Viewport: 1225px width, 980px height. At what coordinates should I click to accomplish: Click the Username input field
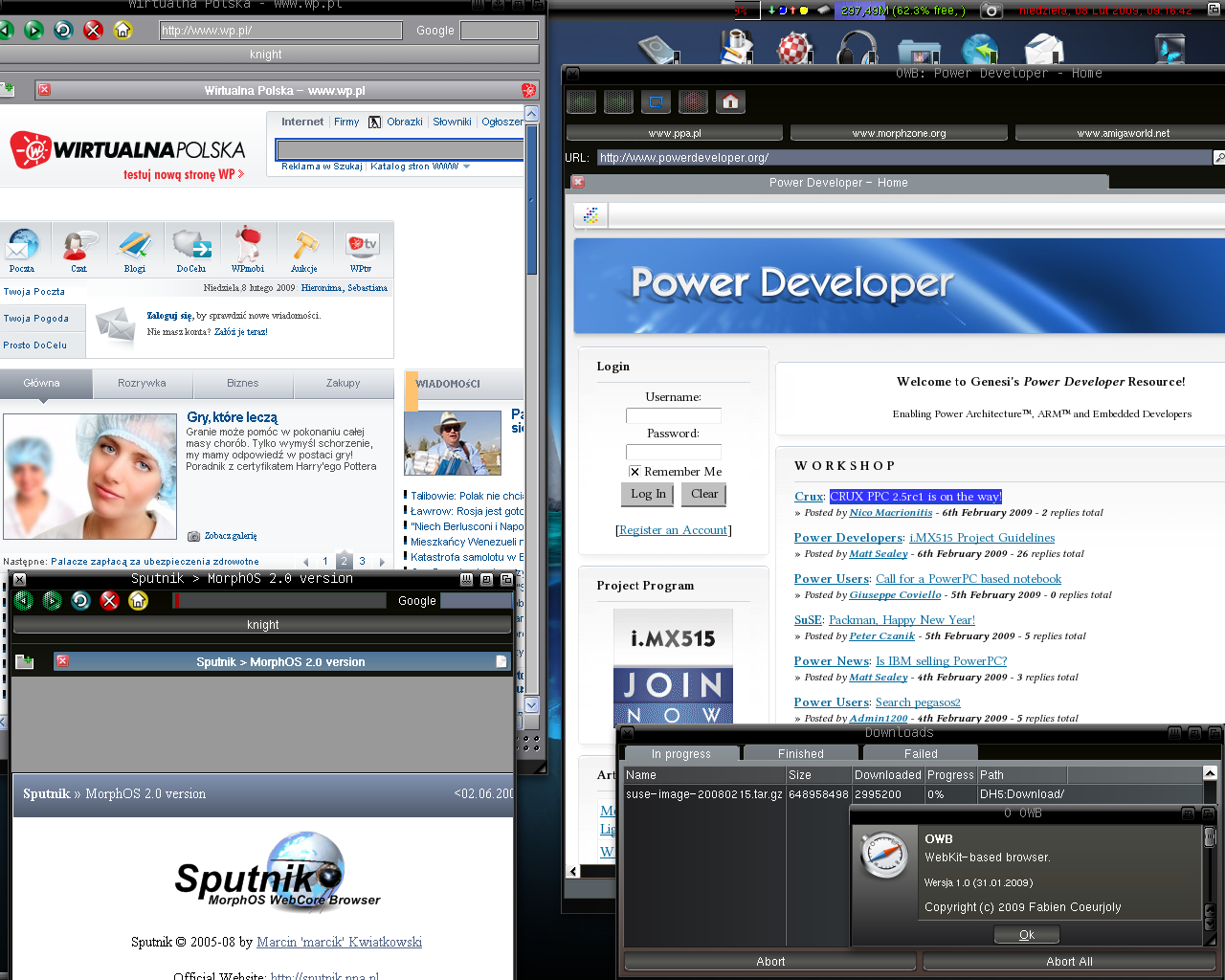tap(674, 415)
